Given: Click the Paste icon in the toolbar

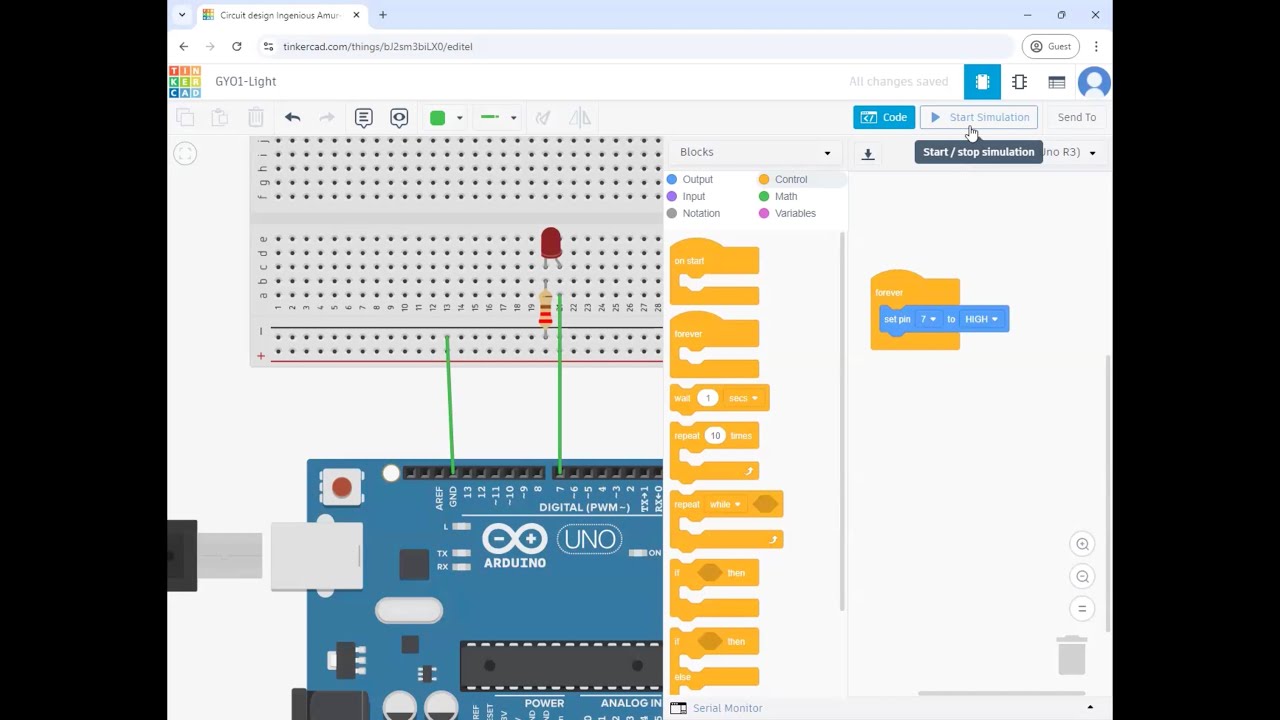Looking at the screenshot, I should pos(220,118).
